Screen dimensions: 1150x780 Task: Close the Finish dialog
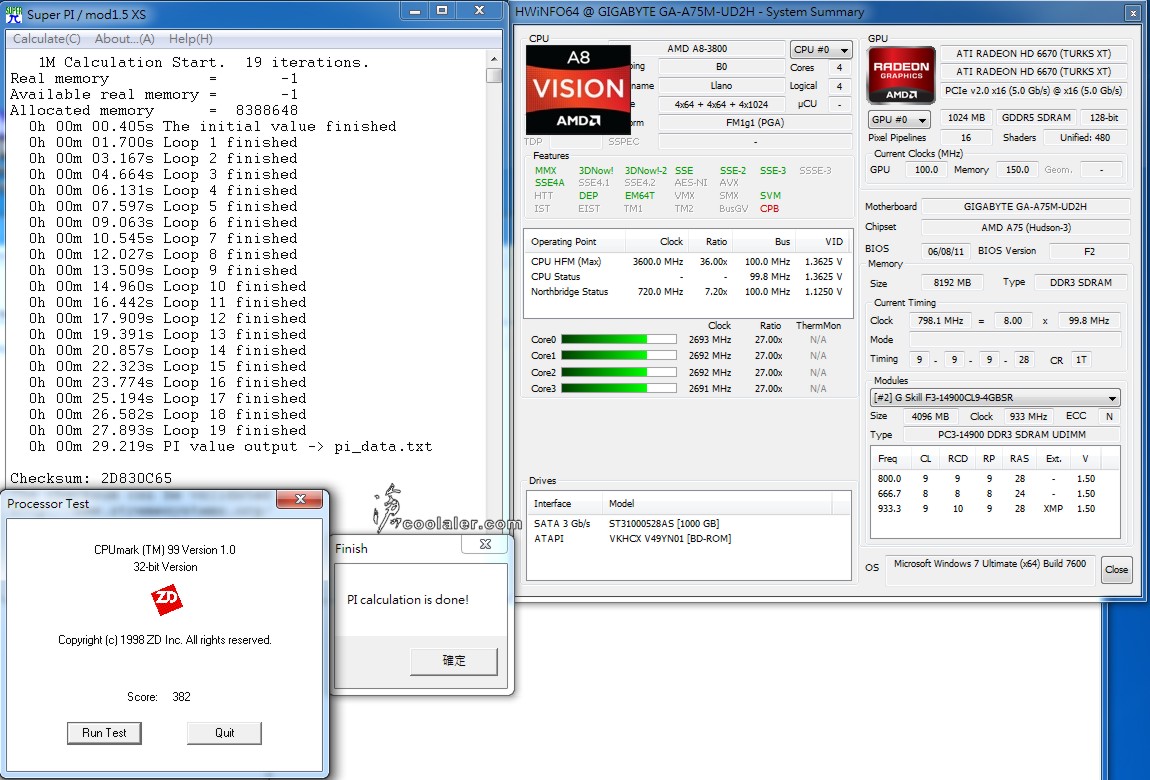(x=485, y=544)
